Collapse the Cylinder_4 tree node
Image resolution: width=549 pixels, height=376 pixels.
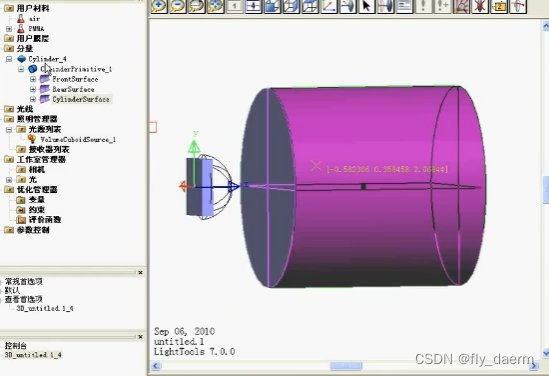click(9, 59)
